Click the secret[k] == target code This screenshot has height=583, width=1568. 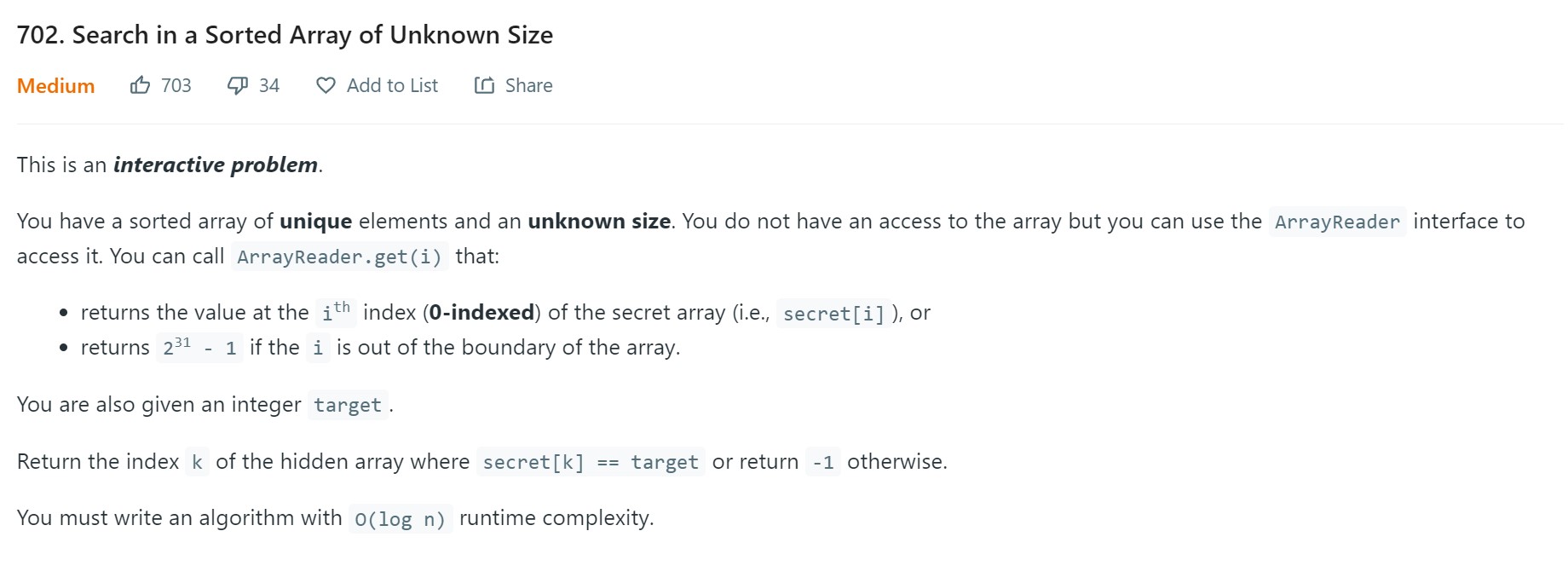point(590,462)
